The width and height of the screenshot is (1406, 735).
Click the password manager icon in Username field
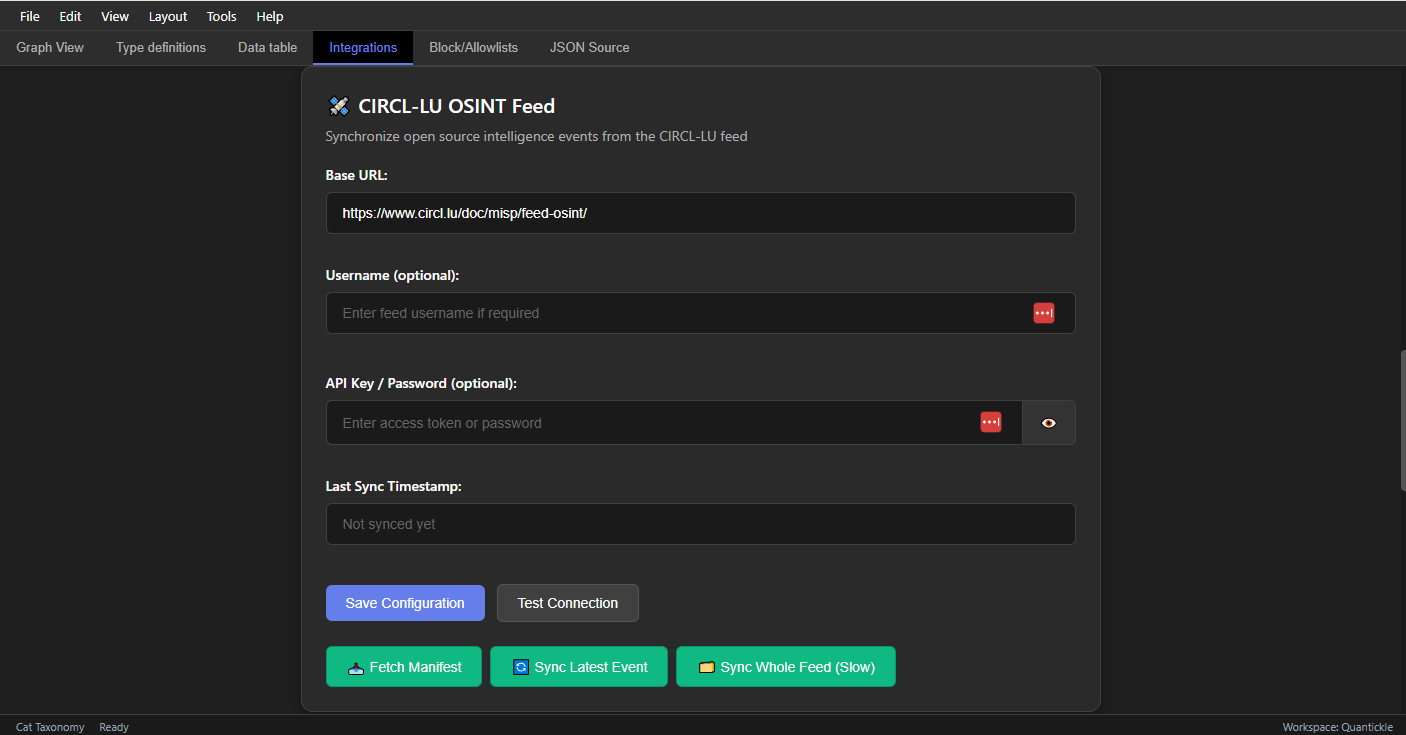1043,313
